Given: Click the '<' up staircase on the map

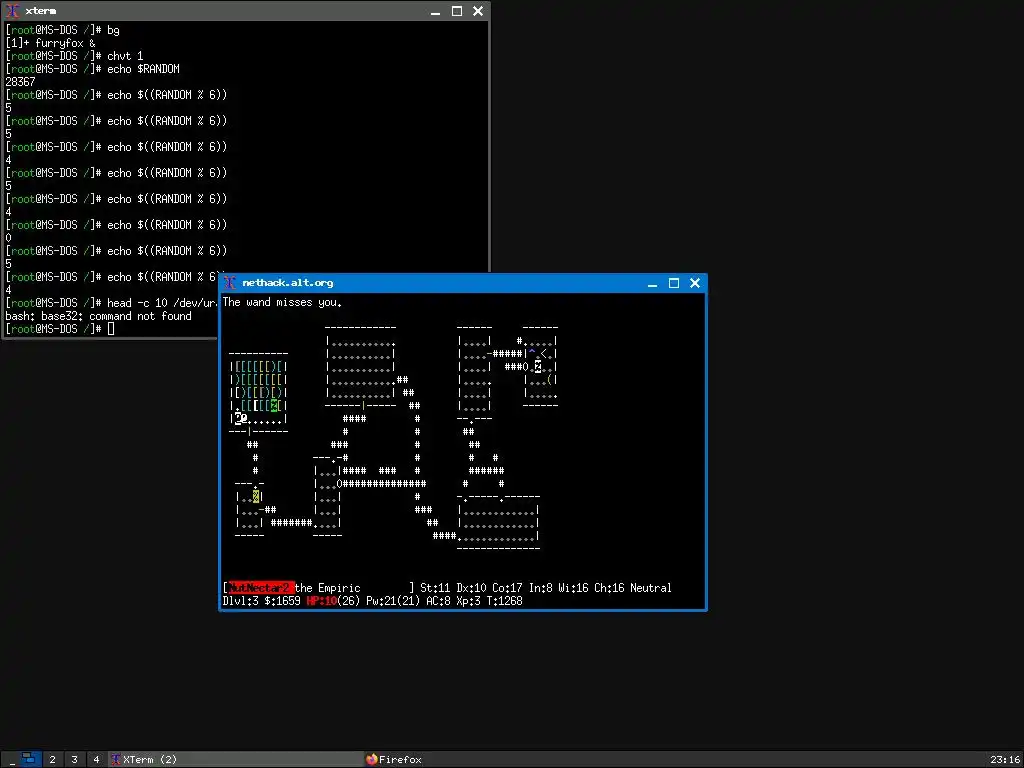Looking at the screenshot, I should pyautogui.click(x=543, y=354).
